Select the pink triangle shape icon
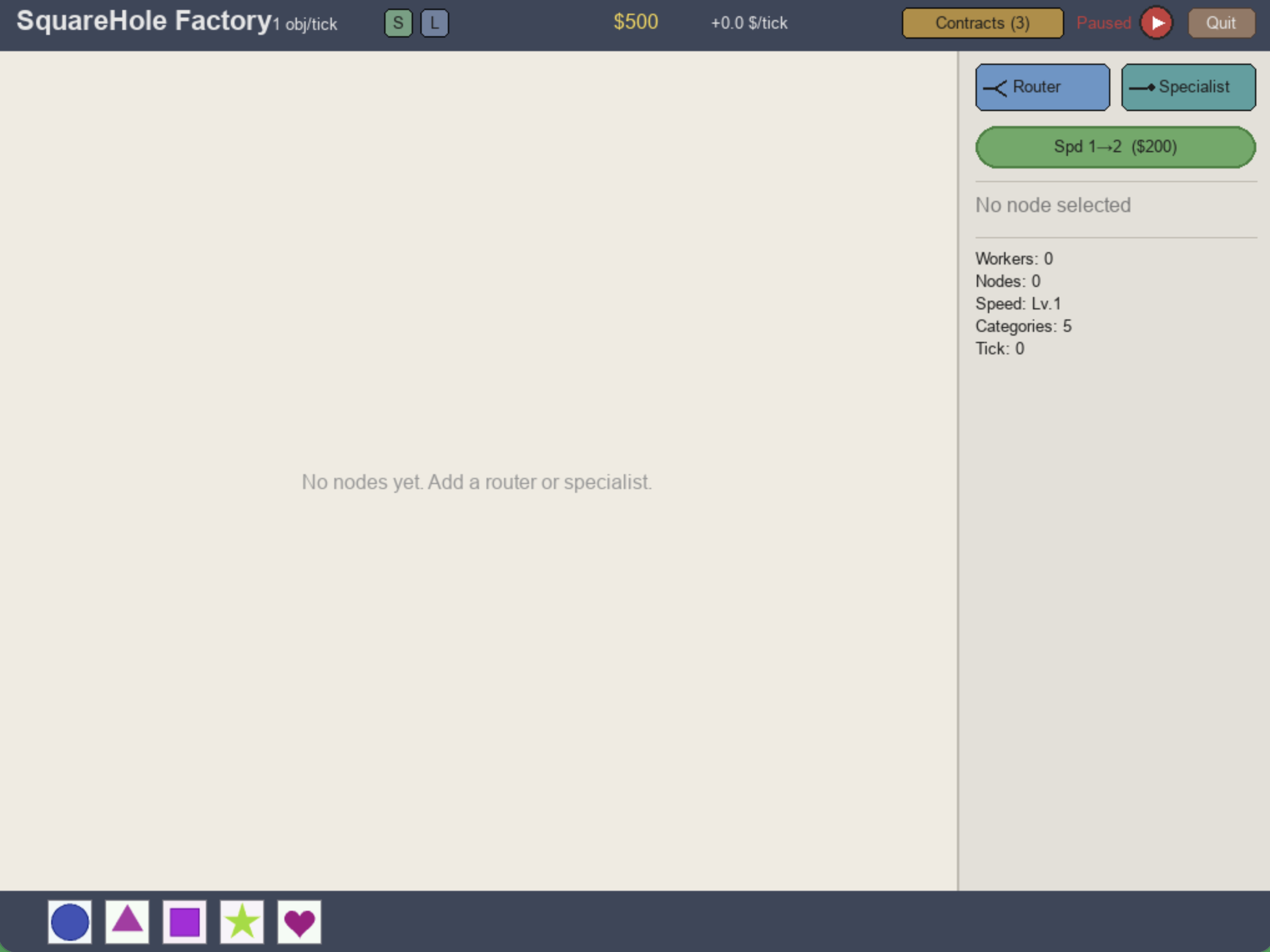This screenshot has height=952, width=1270. 127,921
